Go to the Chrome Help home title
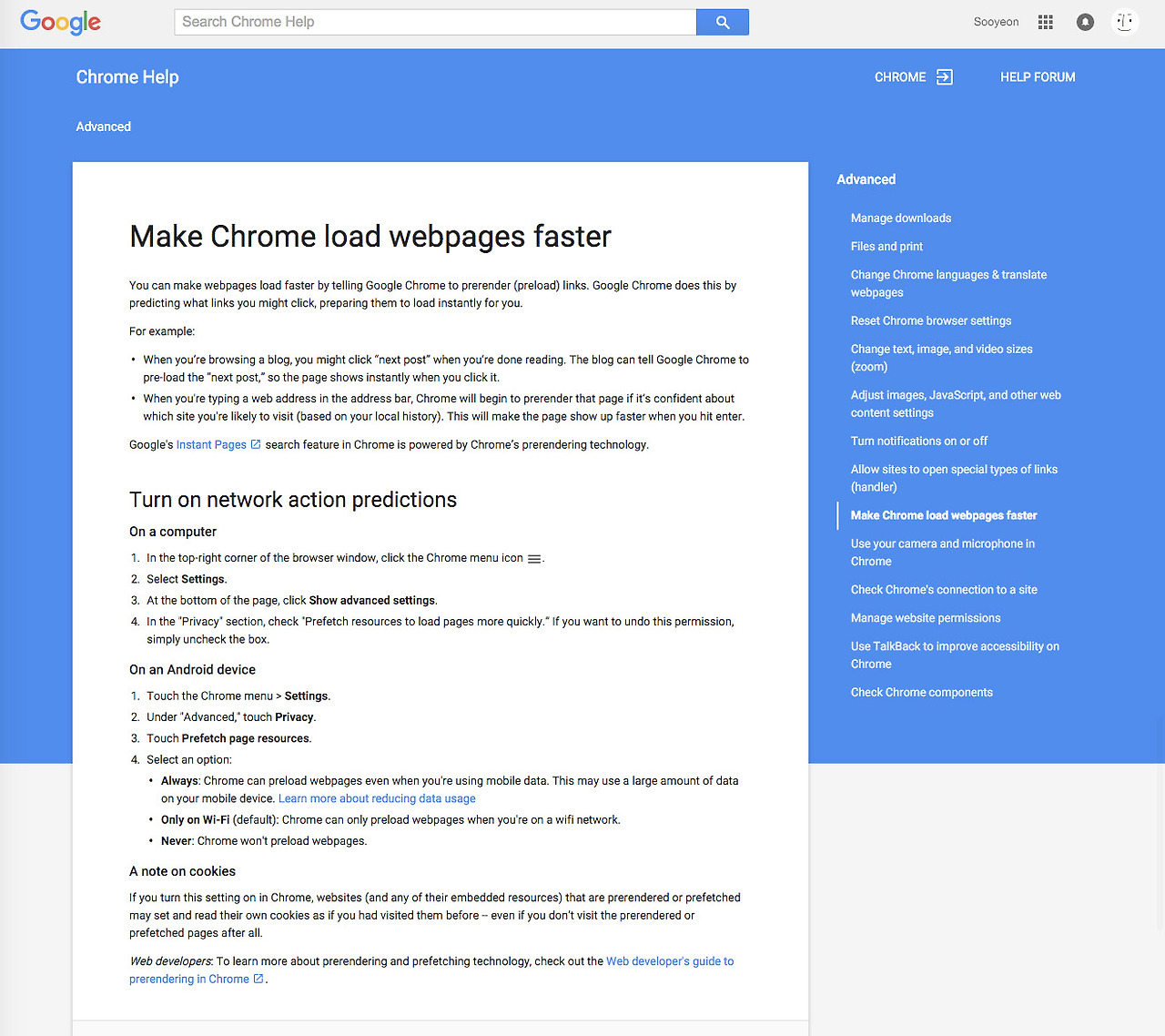 pos(127,77)
